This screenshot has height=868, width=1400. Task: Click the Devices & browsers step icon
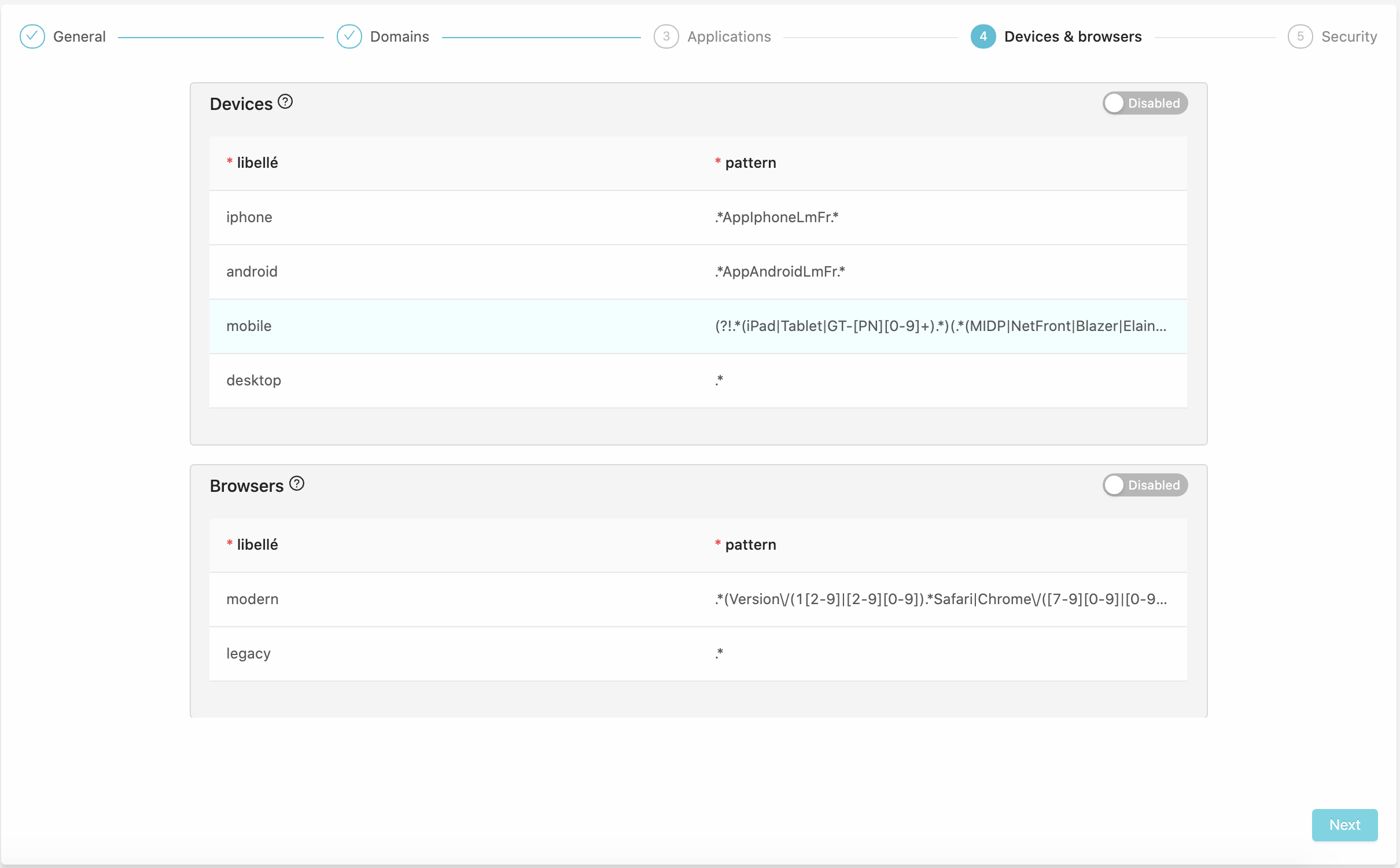(983, 36)
